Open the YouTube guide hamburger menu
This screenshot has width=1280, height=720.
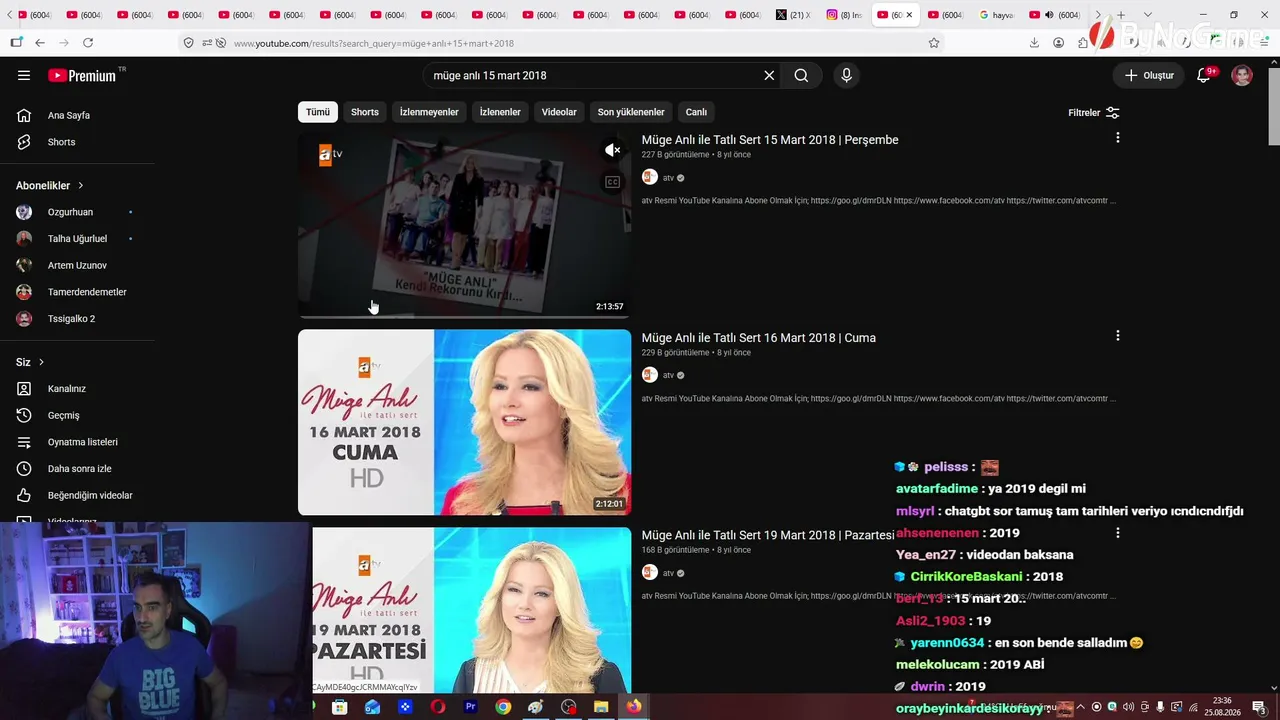(24, 75)
